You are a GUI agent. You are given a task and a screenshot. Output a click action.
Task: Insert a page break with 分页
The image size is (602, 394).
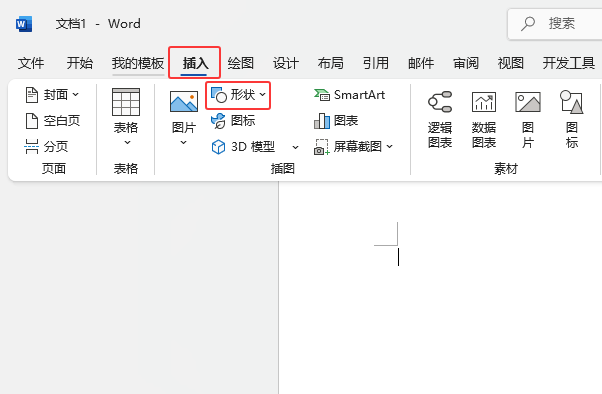(46, 146)
